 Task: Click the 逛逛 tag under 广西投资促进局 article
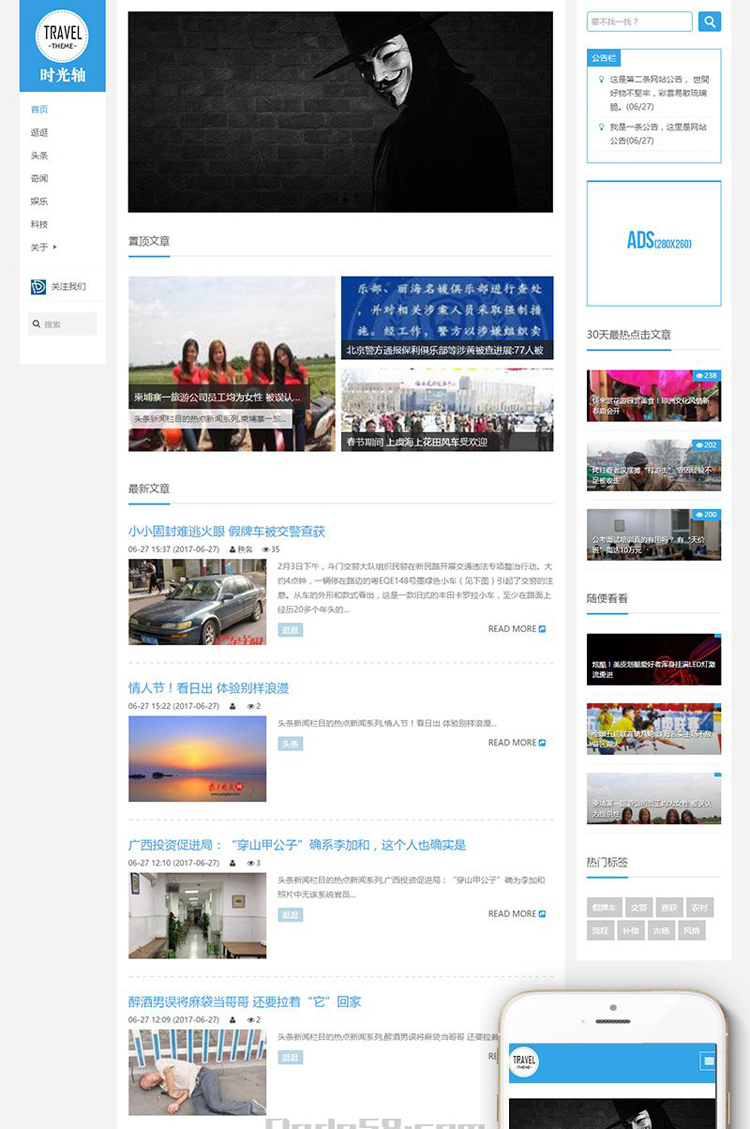(290, 915)
